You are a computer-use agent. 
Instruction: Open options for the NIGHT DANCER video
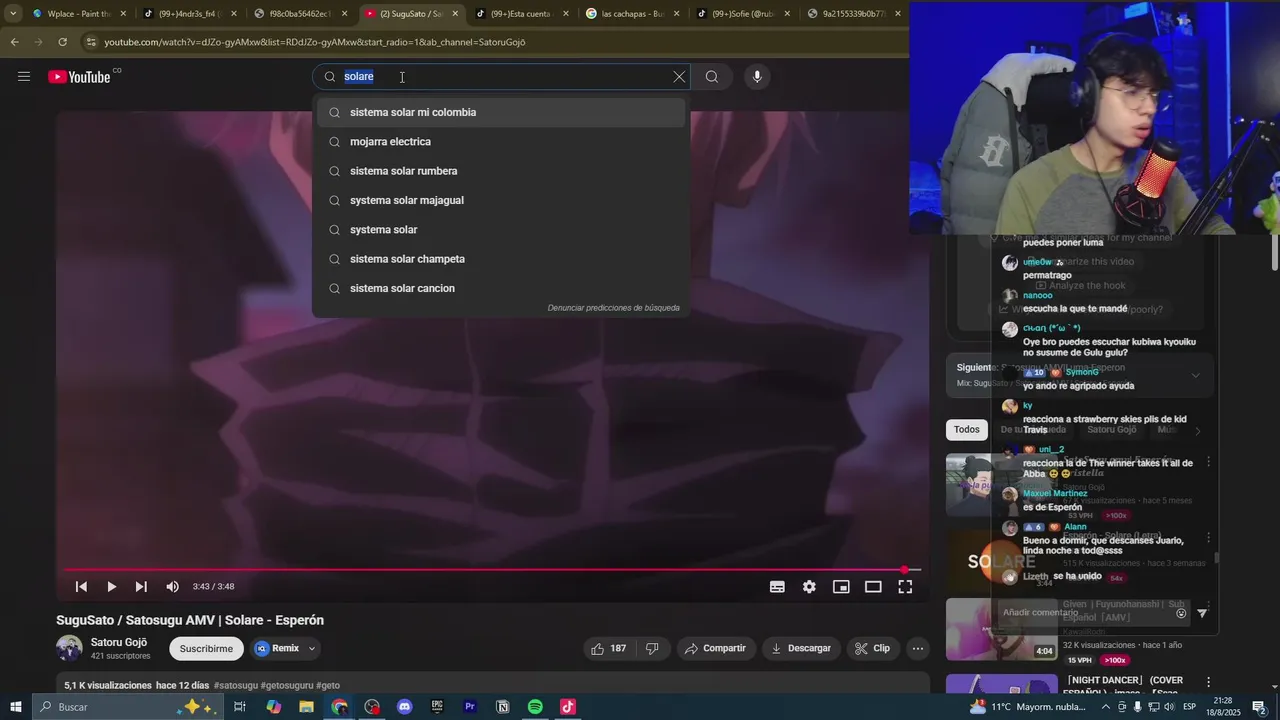tap(1208, 682)
